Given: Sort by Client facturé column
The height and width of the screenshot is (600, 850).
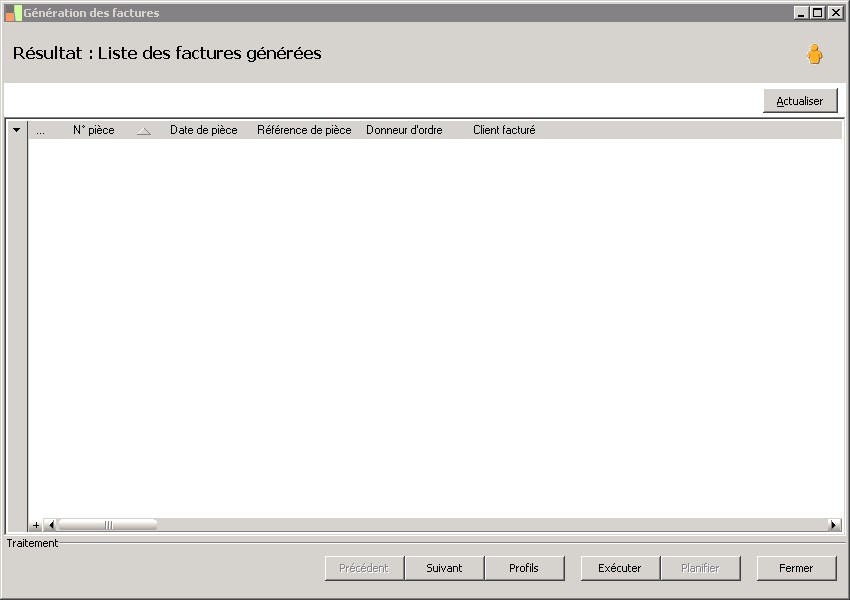Looking at the screenshot, I should (x=504, y=130).
